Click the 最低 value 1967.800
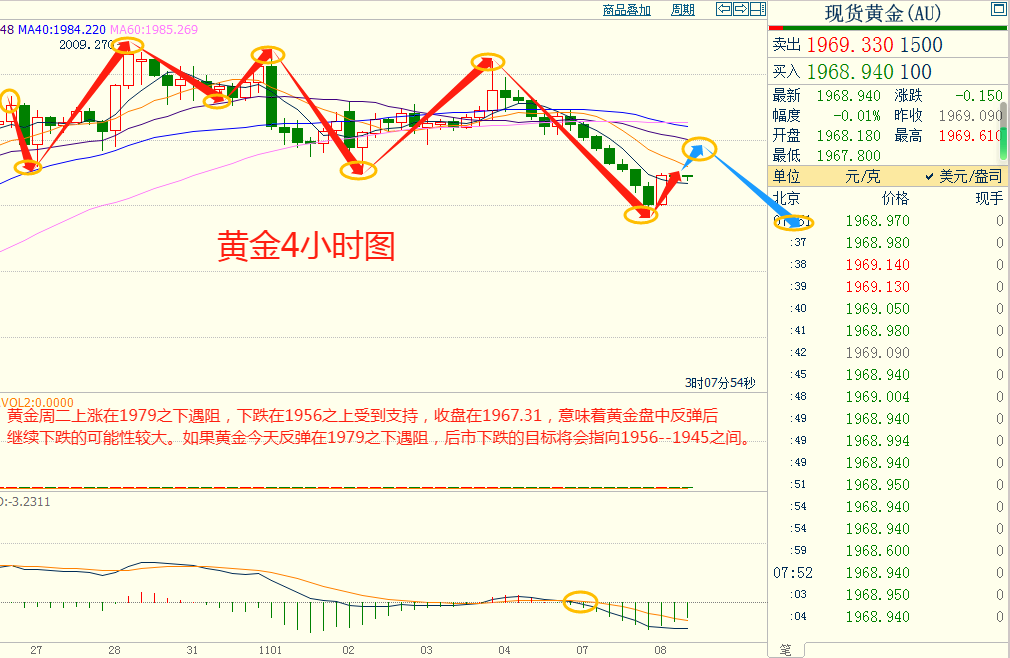 pos(848,156)
